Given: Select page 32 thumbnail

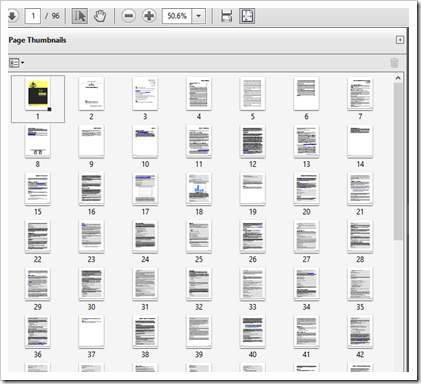Looking at the screenshot, I should tap(199, 285).
